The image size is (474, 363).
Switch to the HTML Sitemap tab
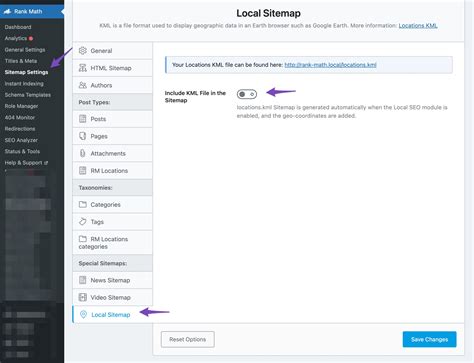113,68
